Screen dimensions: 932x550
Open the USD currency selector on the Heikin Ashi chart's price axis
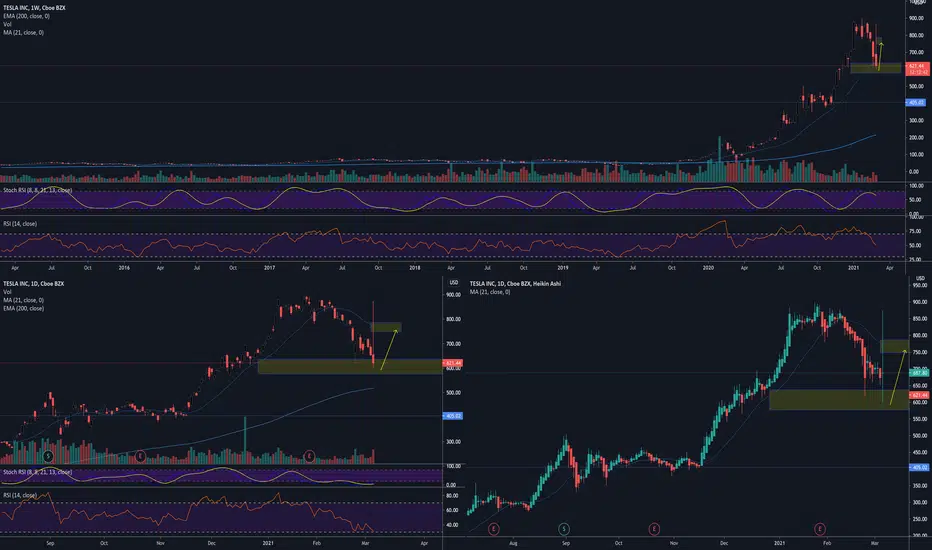[x=920, y=278]
